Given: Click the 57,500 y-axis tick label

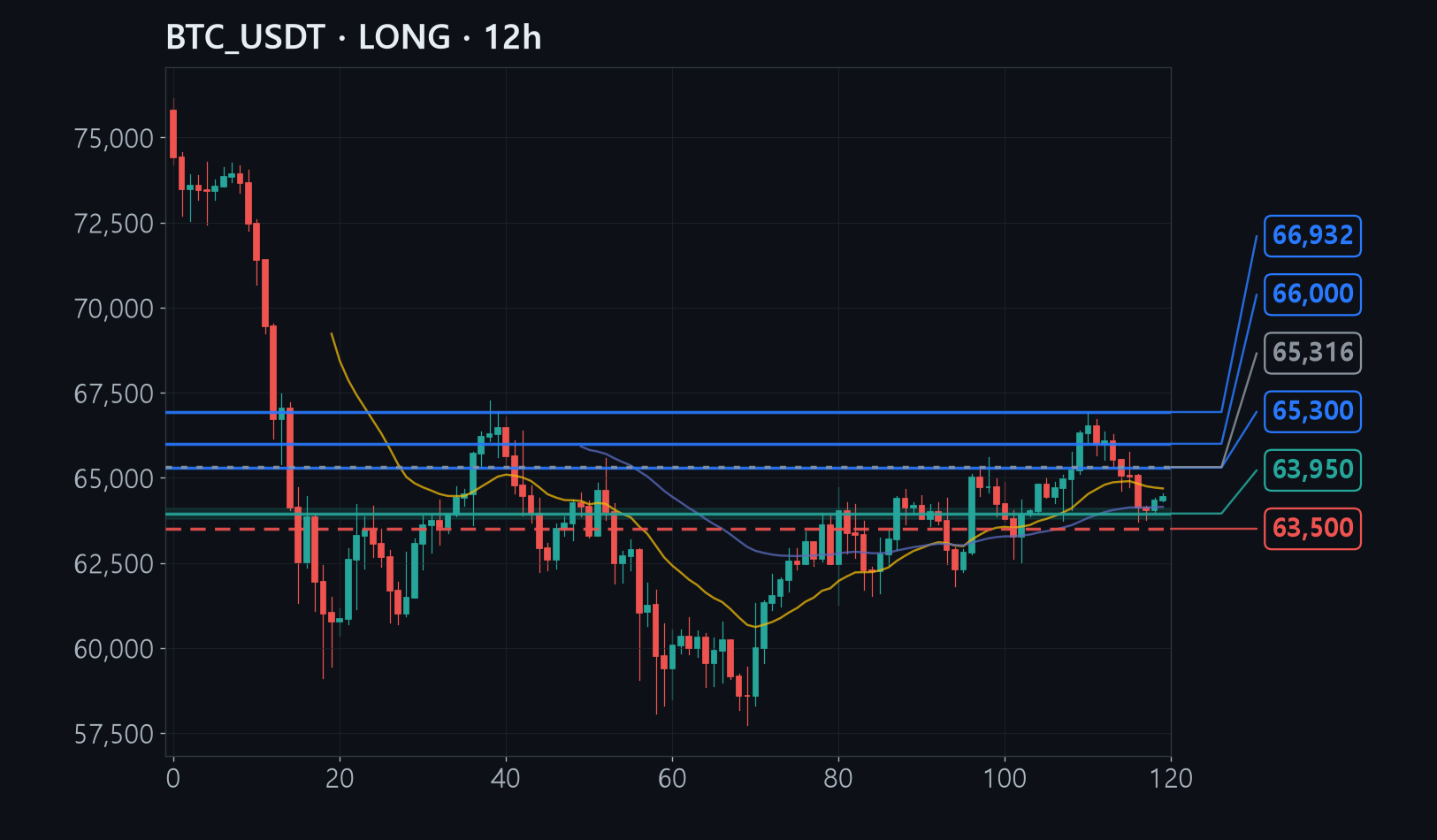Looking at the screenshot, I should pos(114,734).
